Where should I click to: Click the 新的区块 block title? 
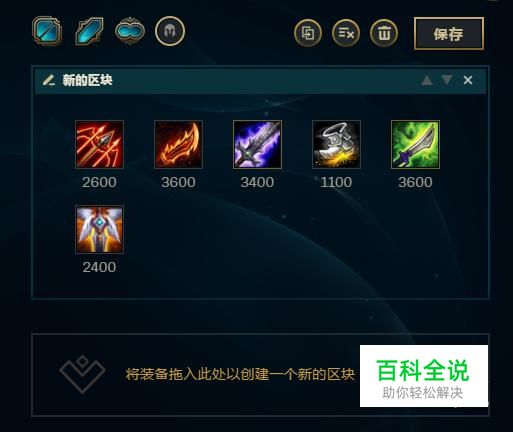pyautogui.click(x=87, y=80)
